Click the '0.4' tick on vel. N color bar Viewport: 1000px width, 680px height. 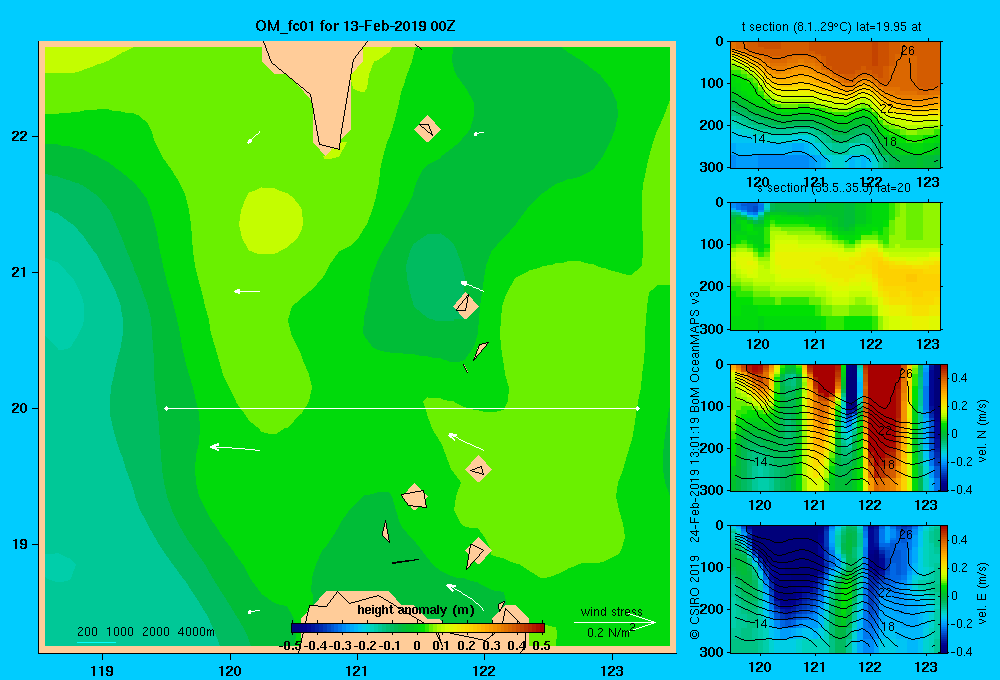click(959, 378)
